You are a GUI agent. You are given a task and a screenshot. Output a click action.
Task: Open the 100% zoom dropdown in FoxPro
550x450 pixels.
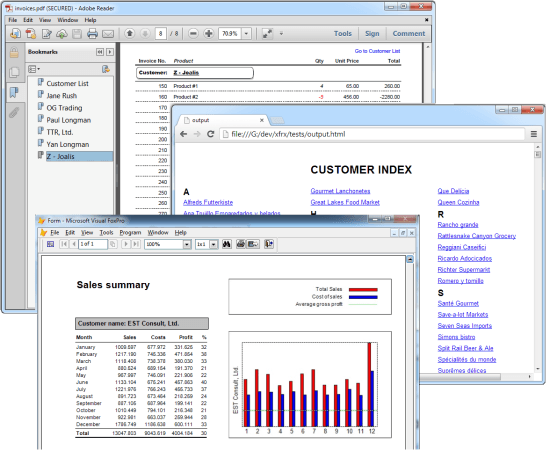point(187,244)
